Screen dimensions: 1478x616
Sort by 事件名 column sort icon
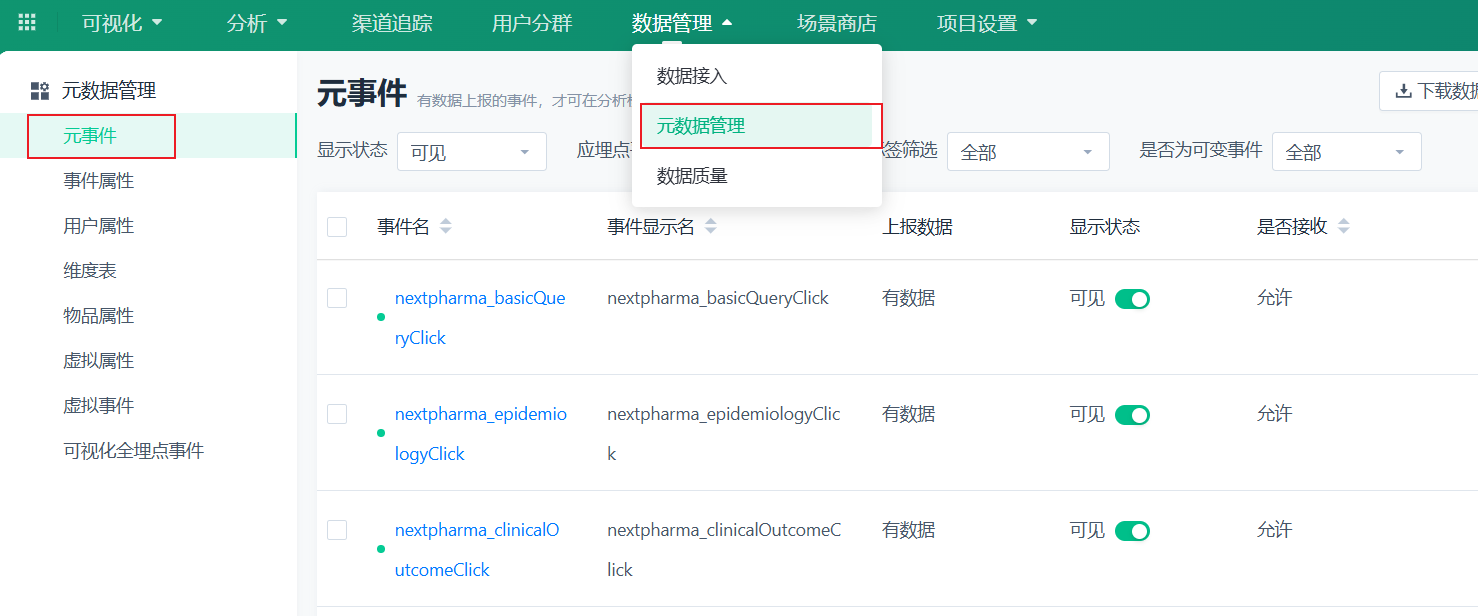point(446,227)
